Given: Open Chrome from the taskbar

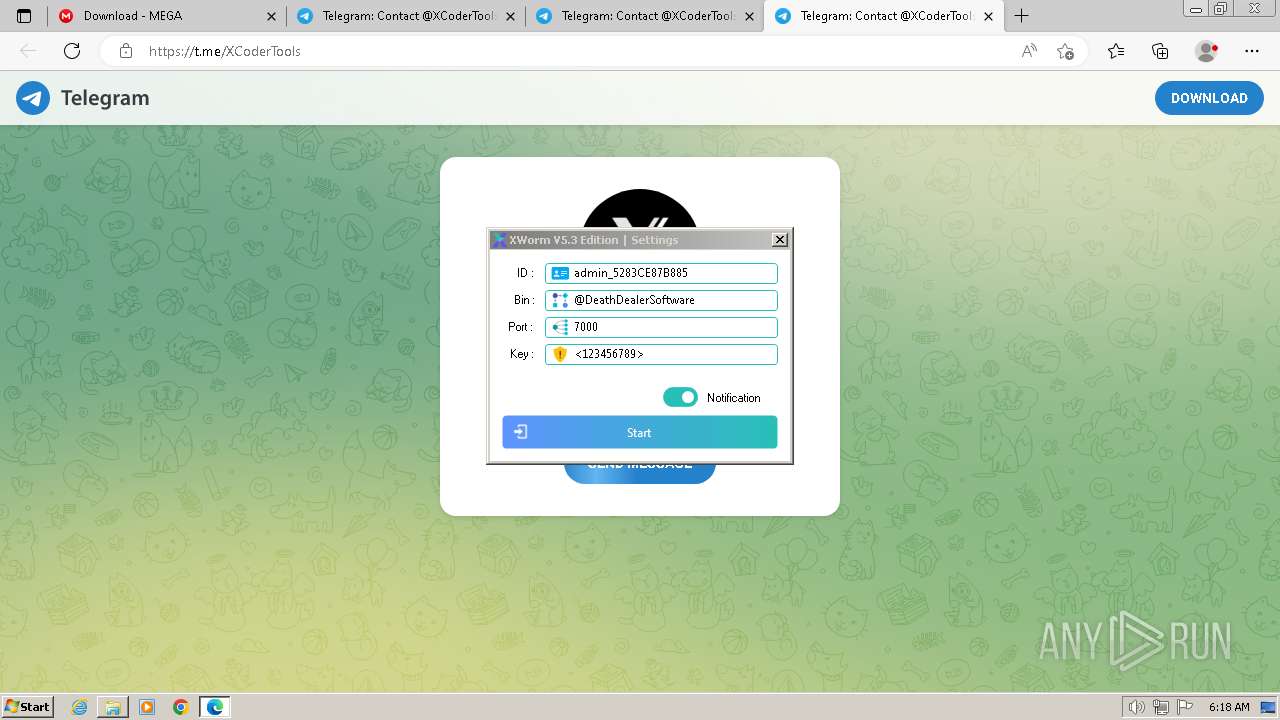Looking at the screenshot, I should coord(181,707).
